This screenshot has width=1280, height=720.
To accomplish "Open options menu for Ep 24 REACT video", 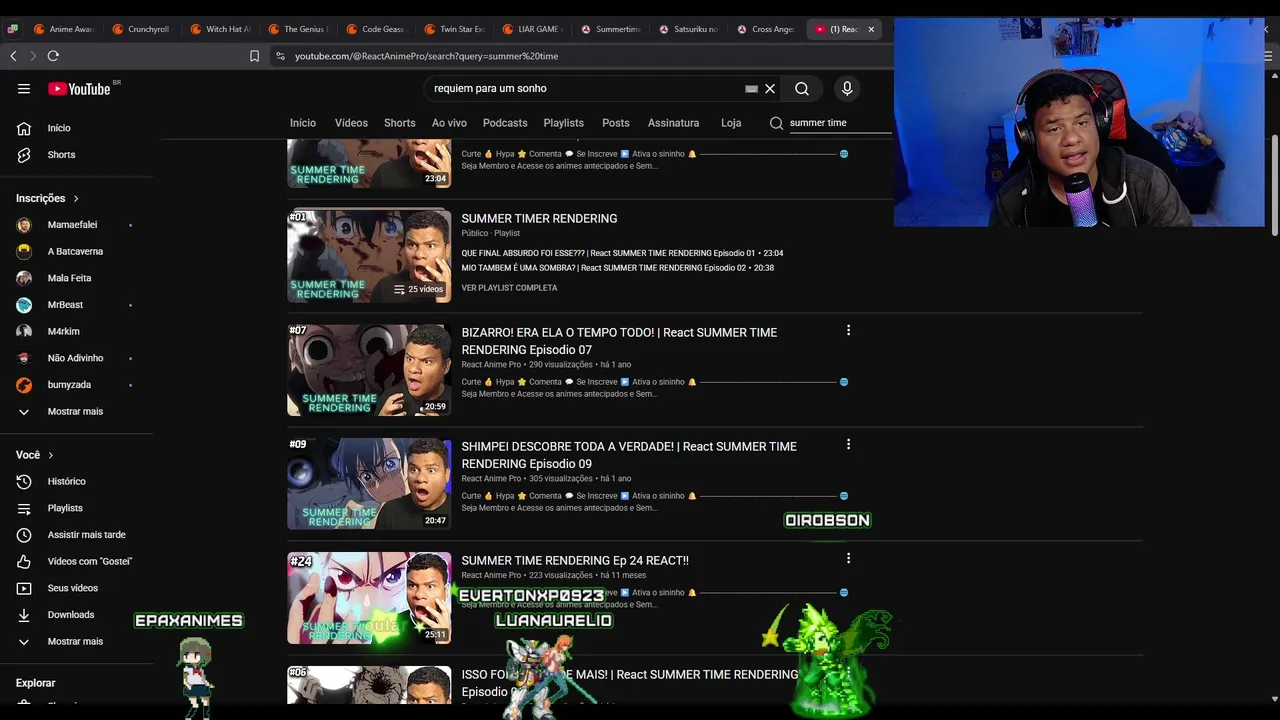I will tap(848, 558).
